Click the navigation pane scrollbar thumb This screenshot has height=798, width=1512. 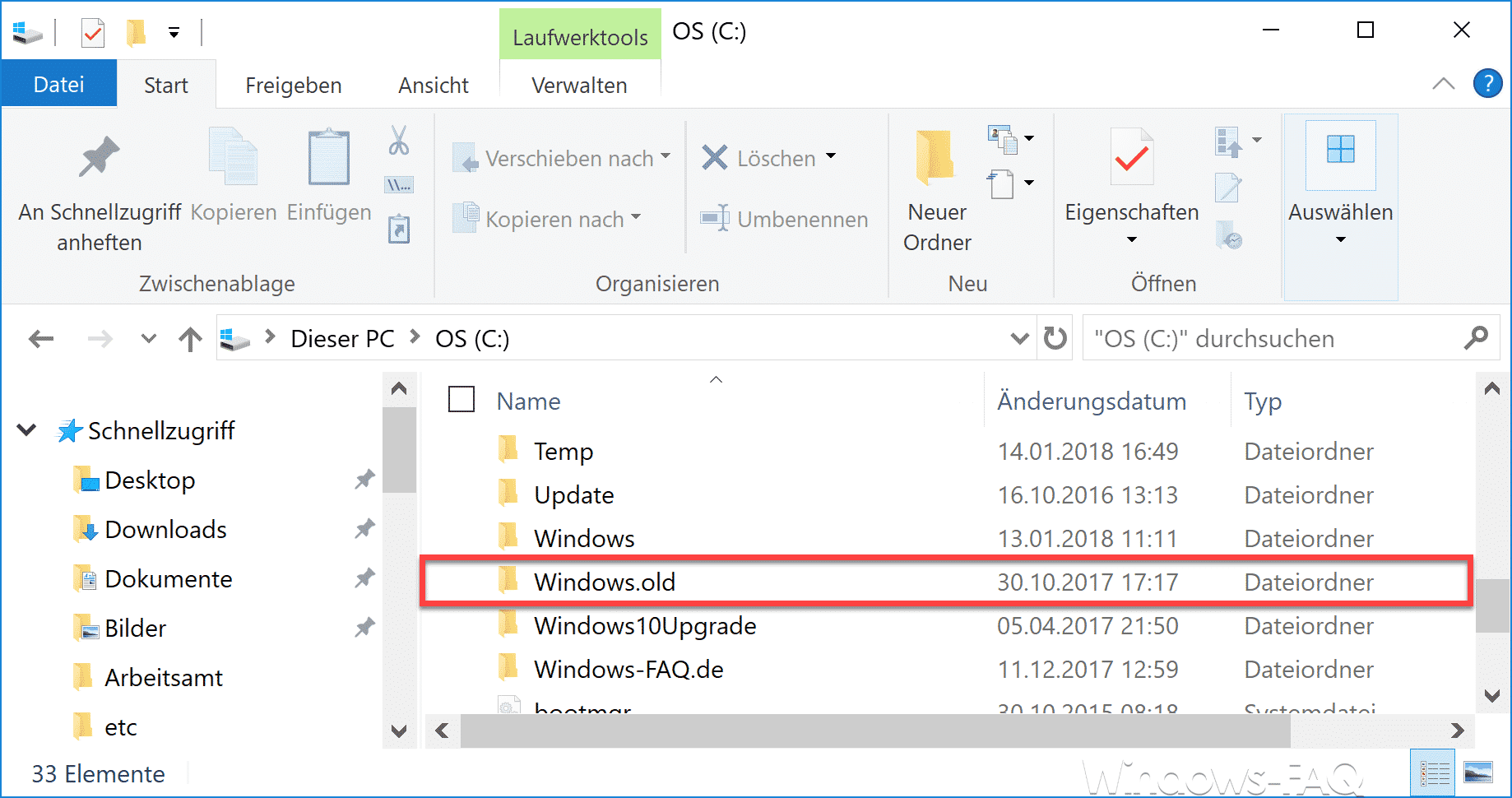pyautogui.click(x=399, y=449)
